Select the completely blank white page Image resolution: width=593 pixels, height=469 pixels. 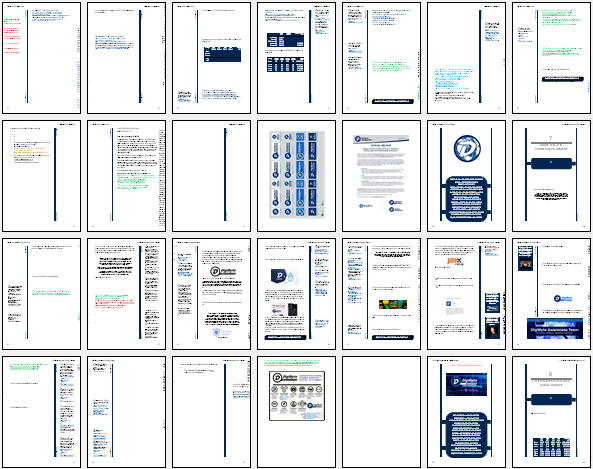click(381, 412)
